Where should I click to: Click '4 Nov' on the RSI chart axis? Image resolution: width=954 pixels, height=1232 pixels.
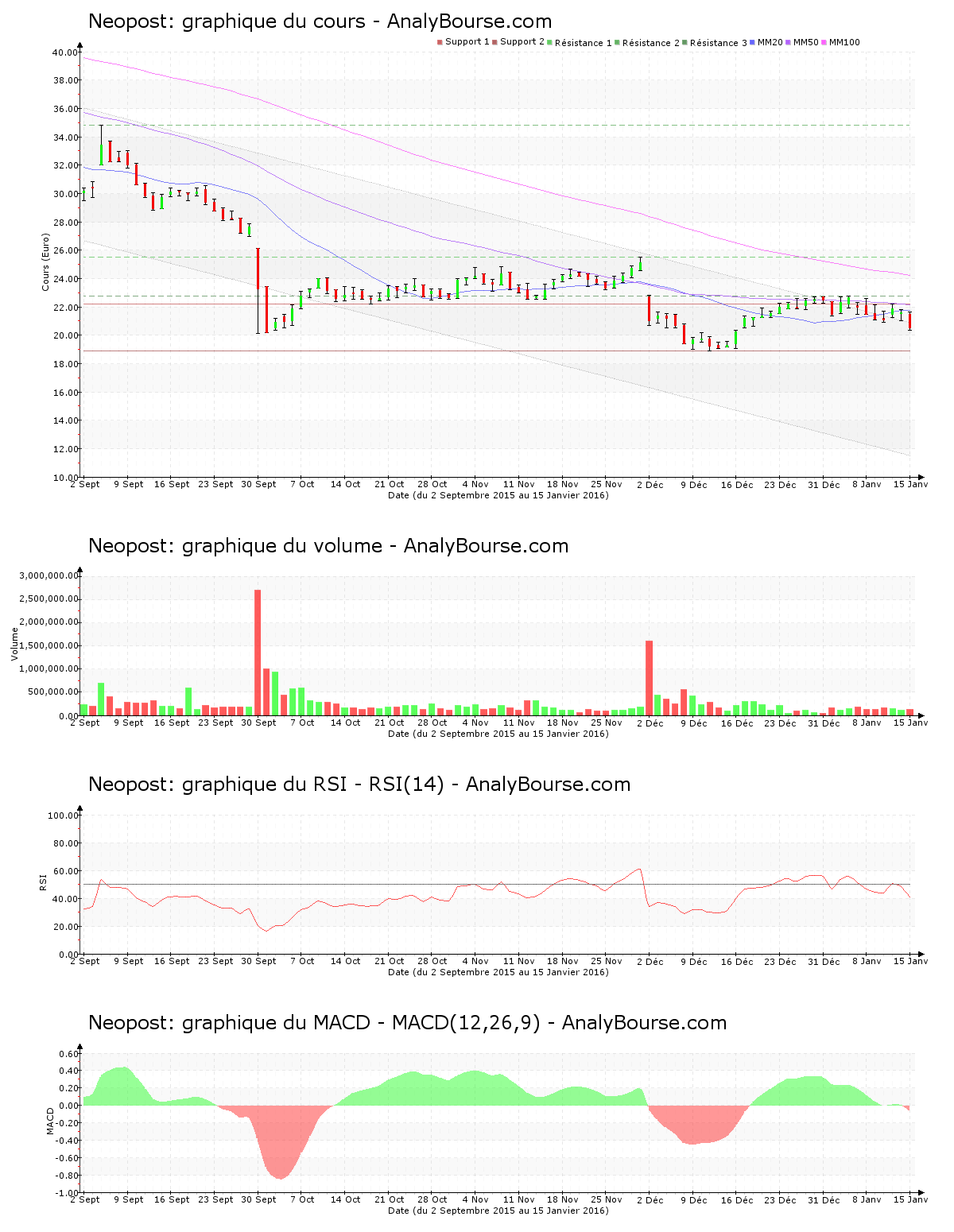(475, 961)
